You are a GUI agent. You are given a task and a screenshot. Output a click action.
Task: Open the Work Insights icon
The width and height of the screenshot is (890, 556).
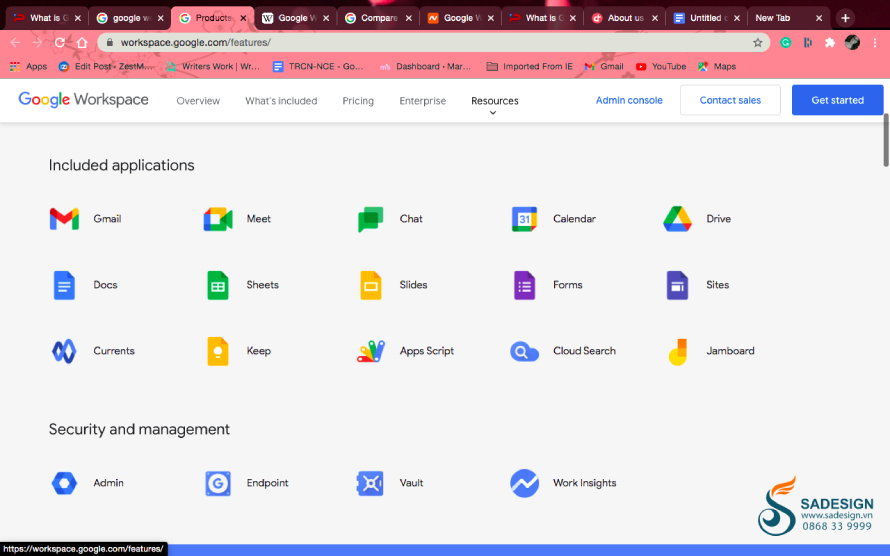click(x=524, y=483)
